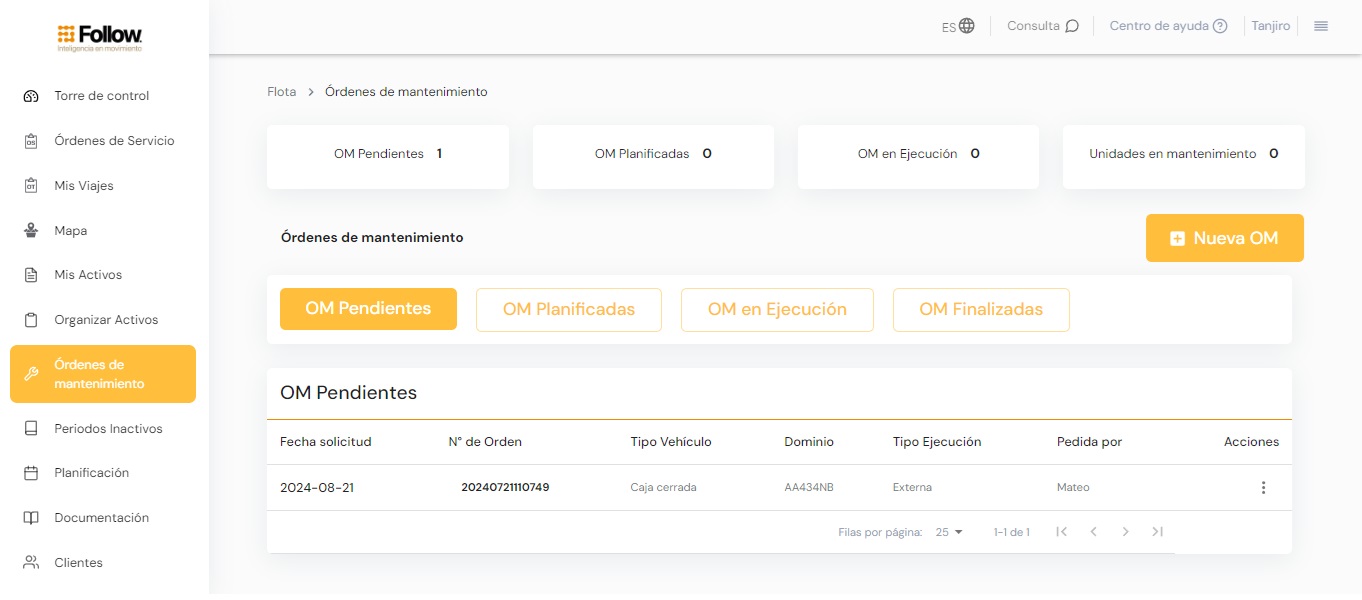Open Órdenes de Servicio from the sidebar
The height and width of the screenshot is (600, 1362).
click(114, 141)
